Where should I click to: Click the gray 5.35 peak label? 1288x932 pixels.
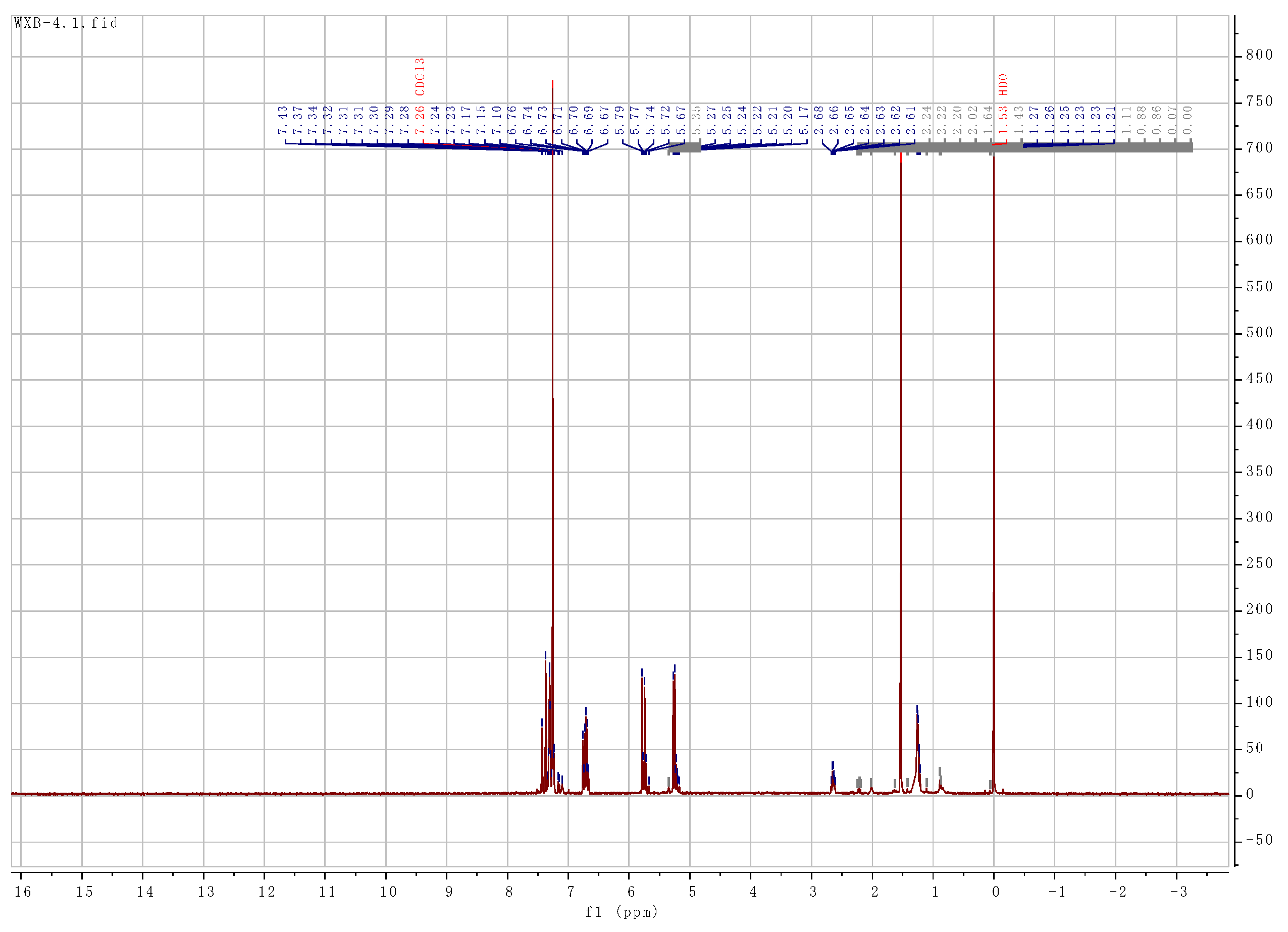point(696,120)
